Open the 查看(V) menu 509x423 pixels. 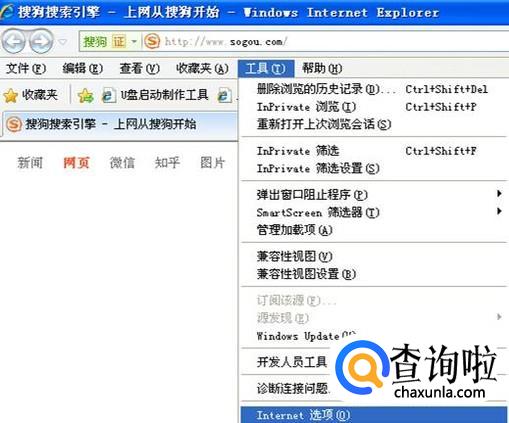(139, 69)
